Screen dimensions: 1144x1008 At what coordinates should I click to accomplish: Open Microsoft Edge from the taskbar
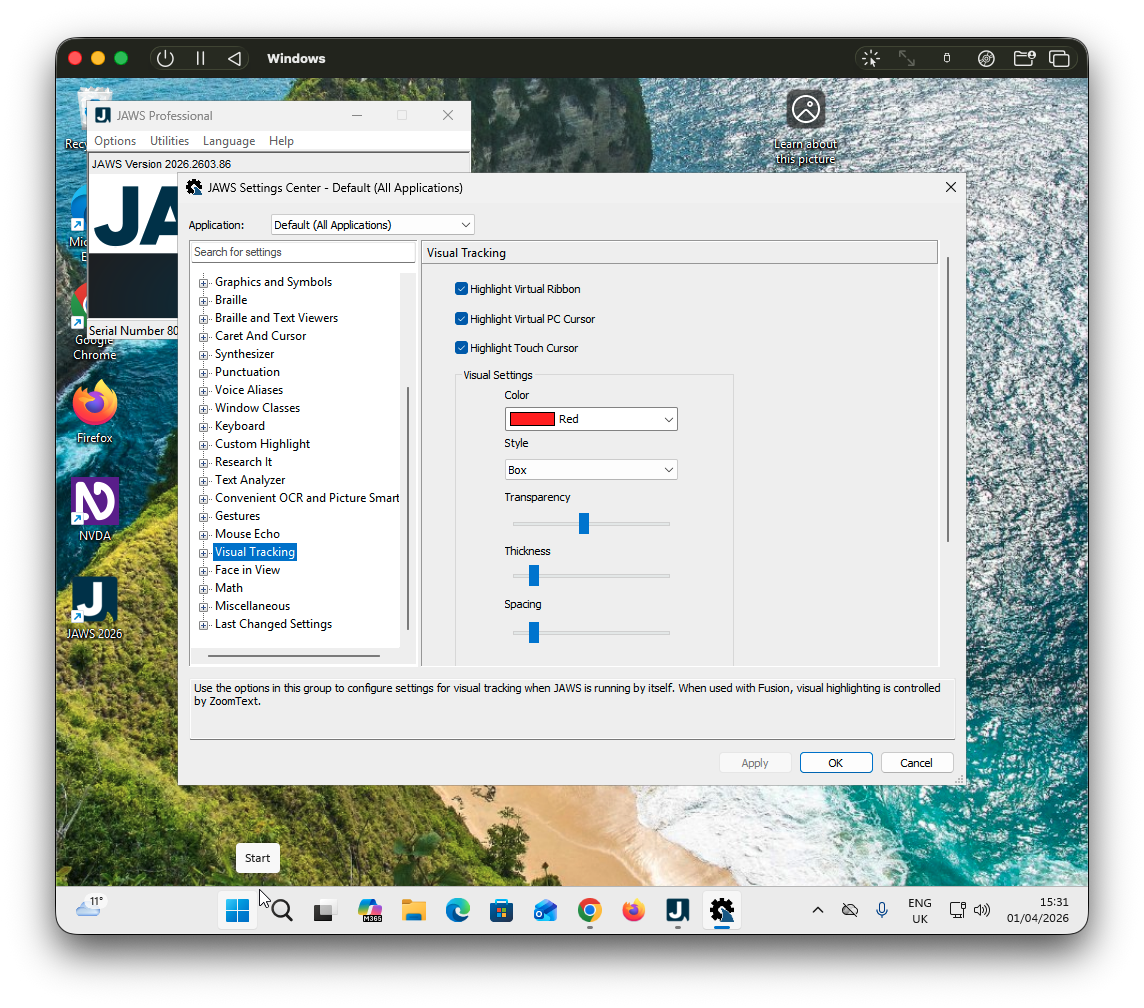[457, 911]
